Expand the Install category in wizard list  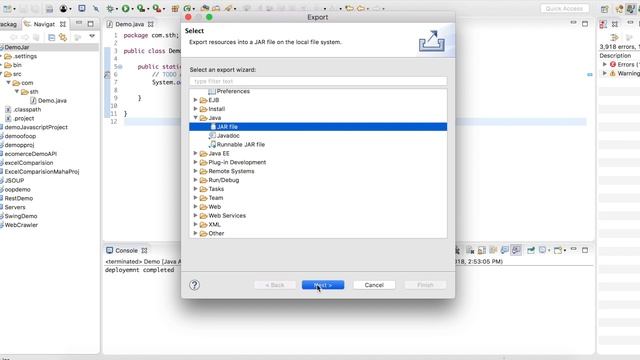tap(196, 109)
